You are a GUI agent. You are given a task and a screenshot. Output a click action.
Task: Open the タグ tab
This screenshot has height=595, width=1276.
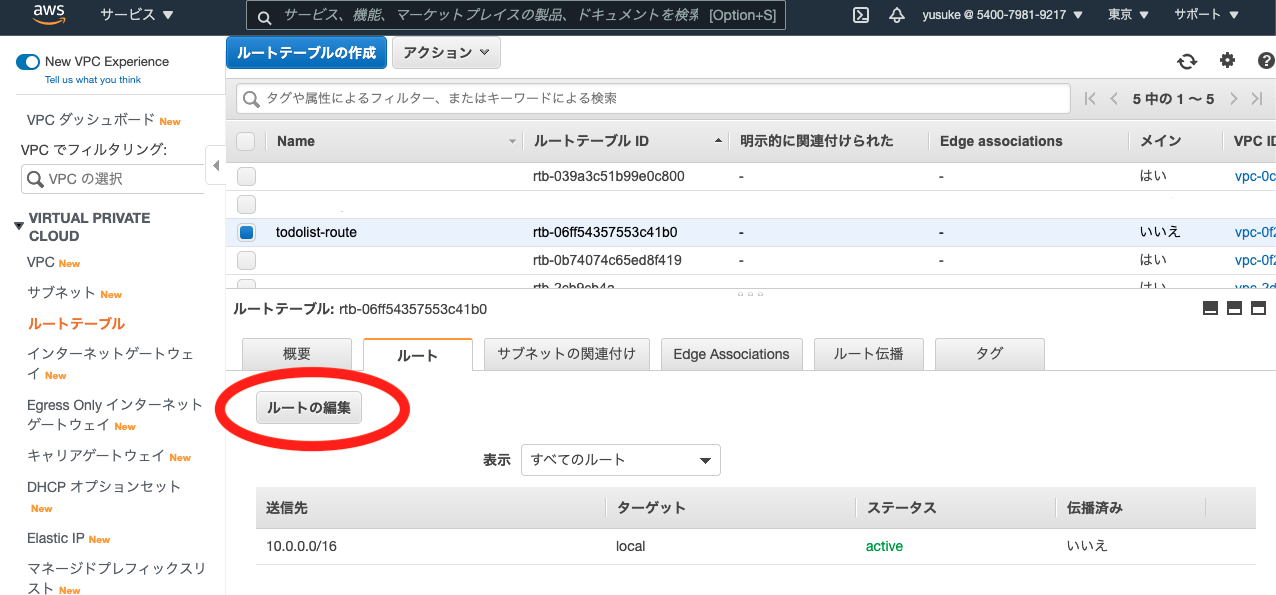coord(989,354)
